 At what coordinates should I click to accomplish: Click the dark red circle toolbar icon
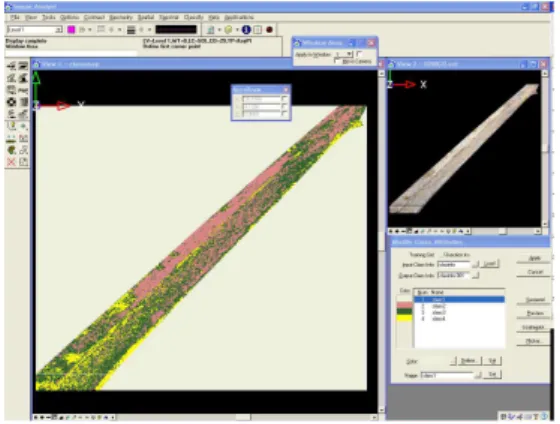[270, 30]
